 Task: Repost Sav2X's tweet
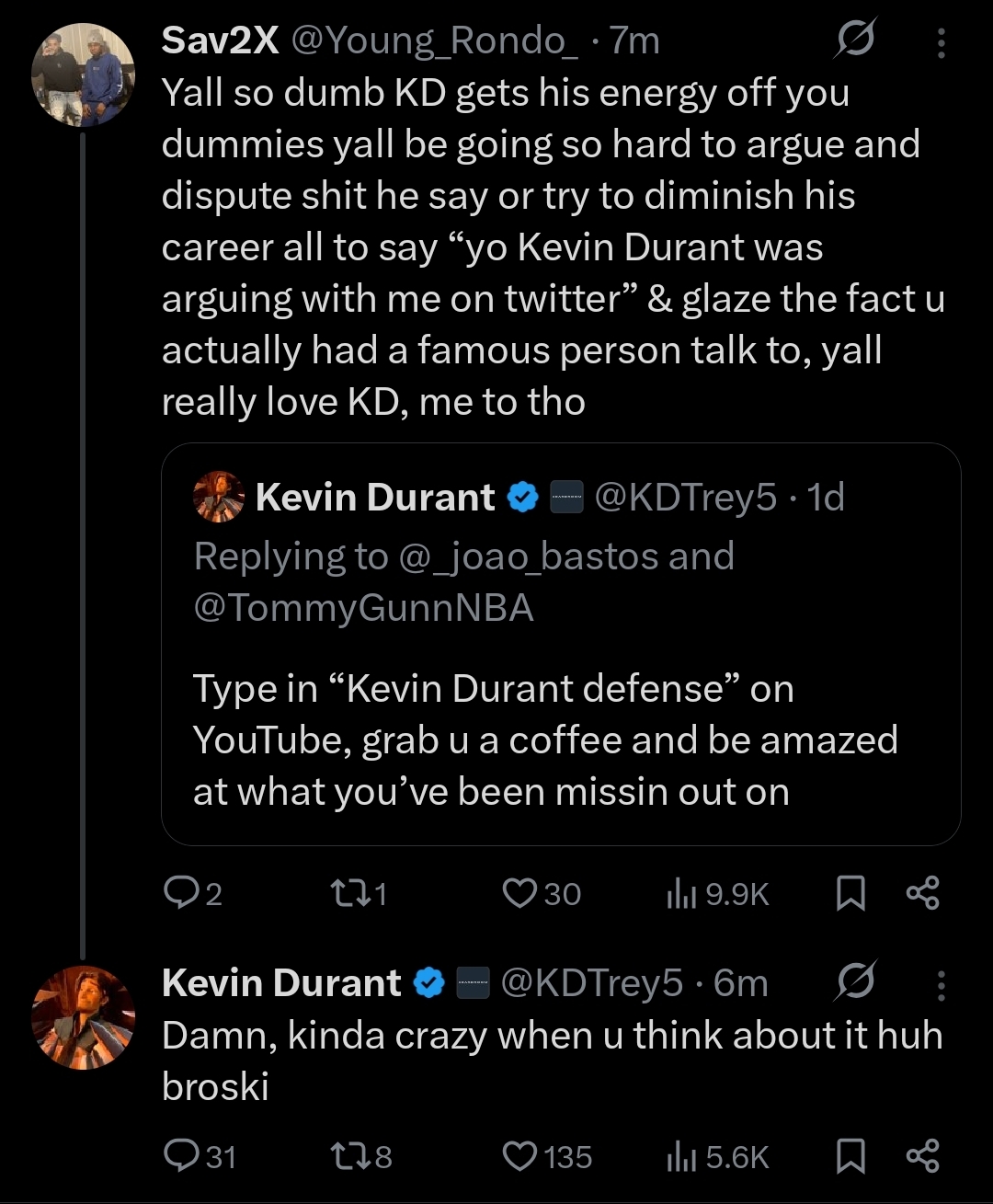point(346,893)
